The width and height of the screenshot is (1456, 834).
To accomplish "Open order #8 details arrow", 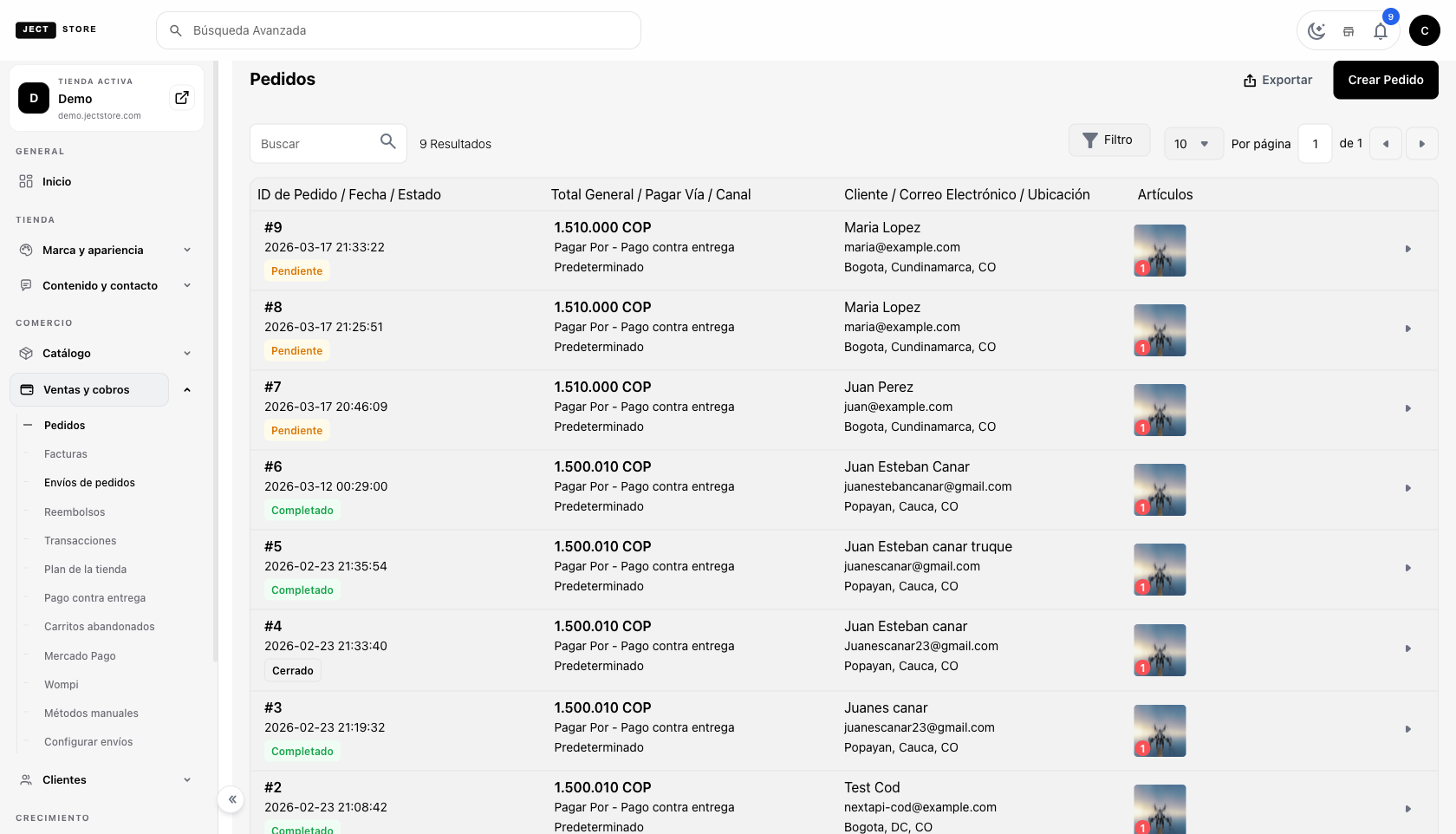I will point(1408,329).
